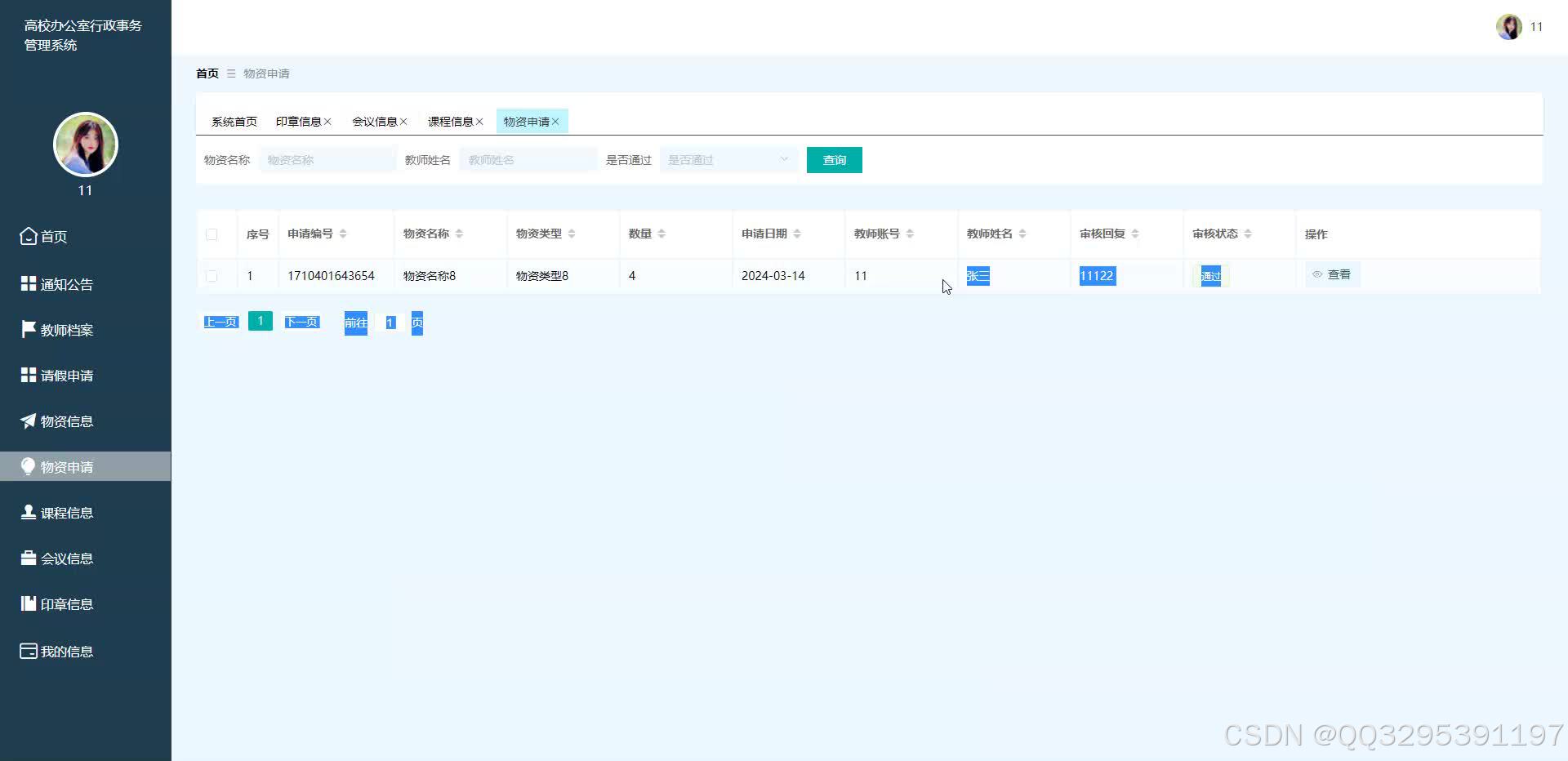This screenshot has height=761, width=1568.
Task: Click application number 1710401643654
Action: (331, 276)
